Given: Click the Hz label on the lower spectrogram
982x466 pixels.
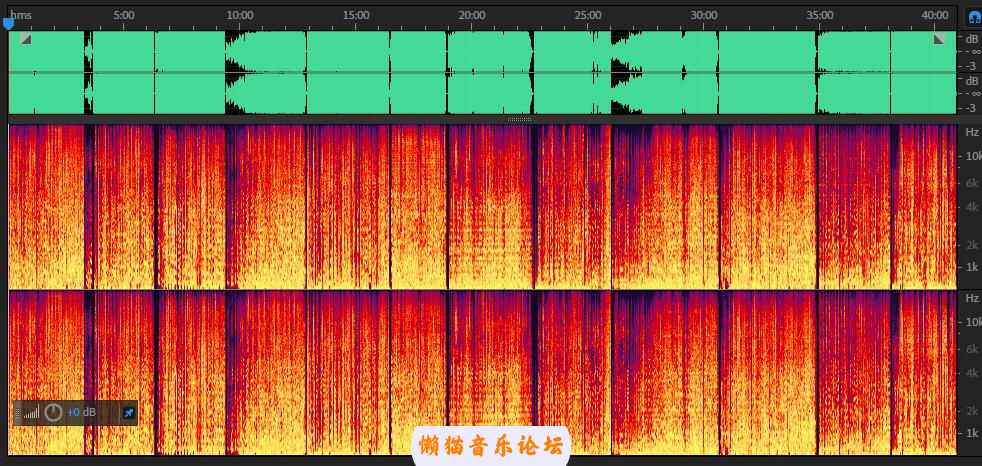Looking at the screenshot, I should (971, 298).
